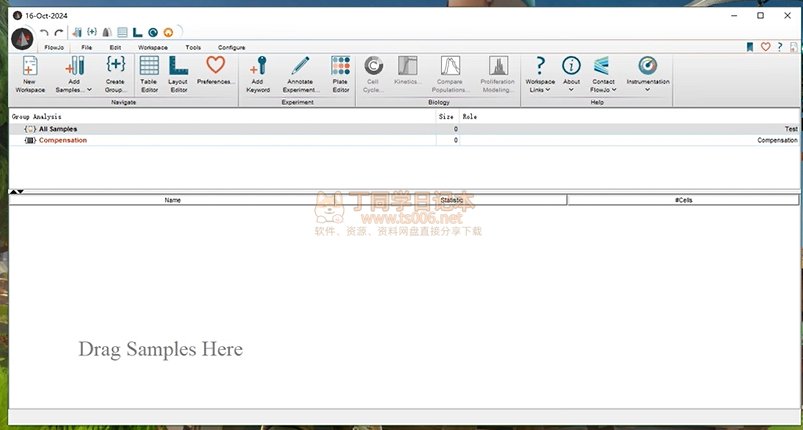Image resolution: width=803 pixels, height=430 pixels.
Task: Click the expand down arrow above Name header
Action: [20, 192]
